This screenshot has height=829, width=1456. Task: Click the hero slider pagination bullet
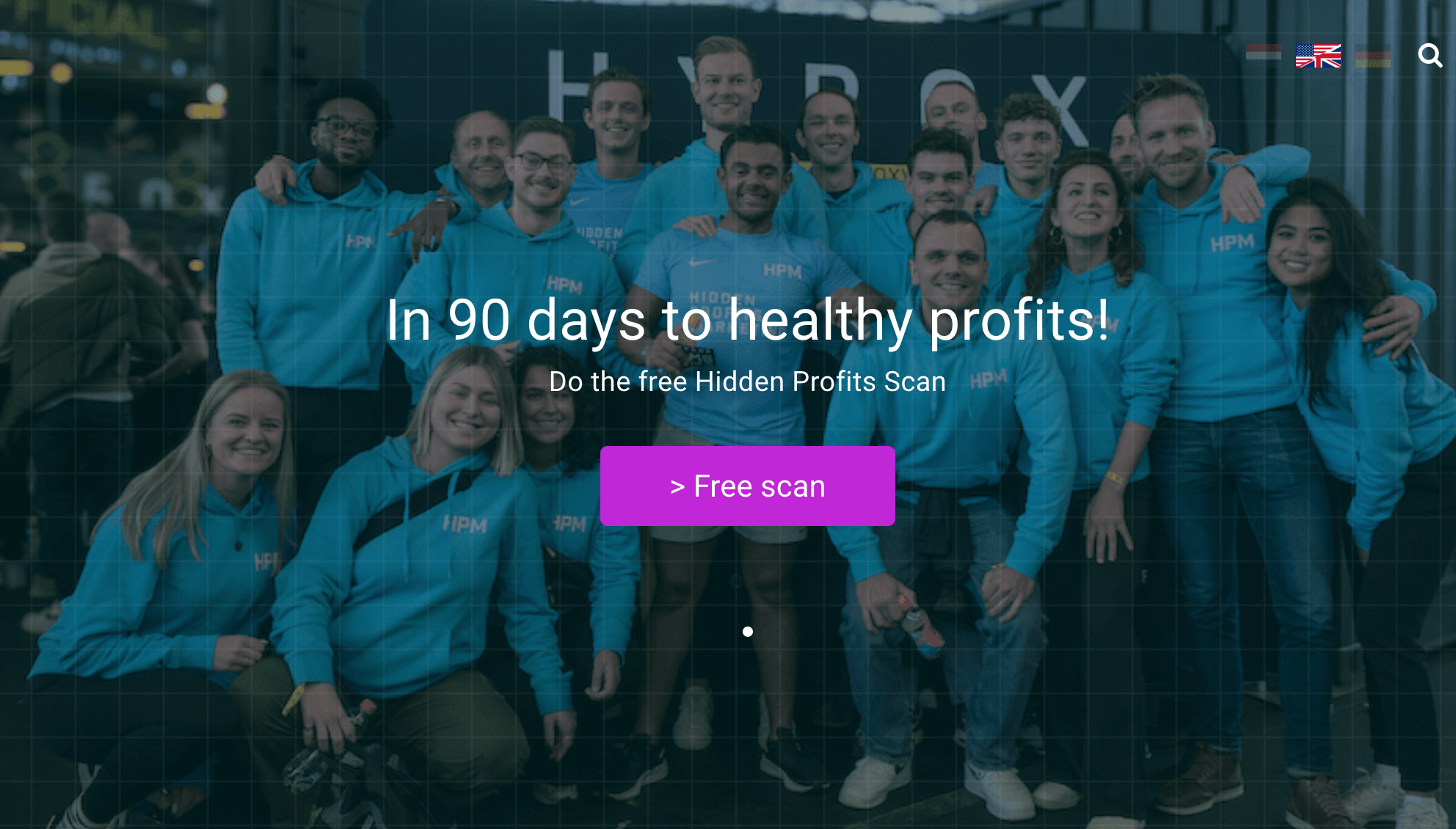[747, 632]
